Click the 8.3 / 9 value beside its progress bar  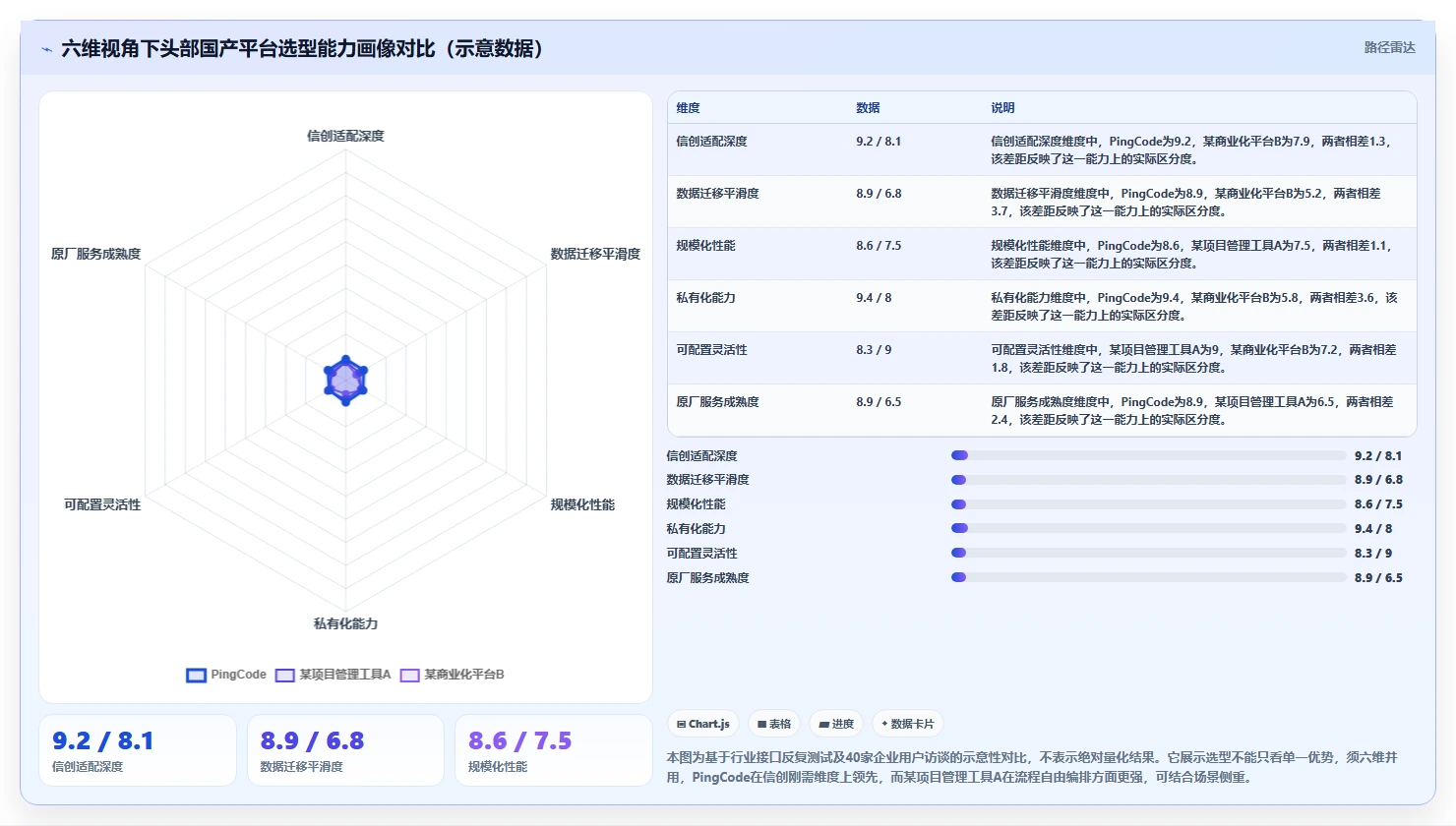tap(1372, 554)
